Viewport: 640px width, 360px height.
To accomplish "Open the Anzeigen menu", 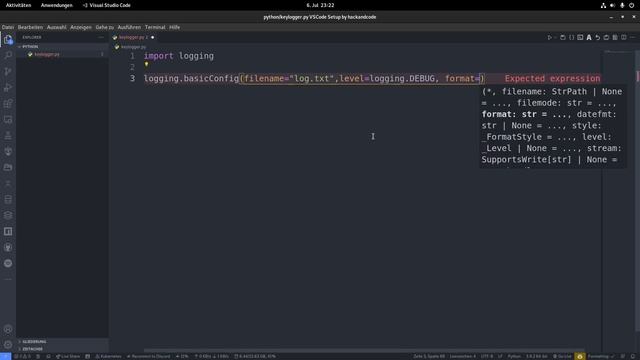I will pos(81,27).
